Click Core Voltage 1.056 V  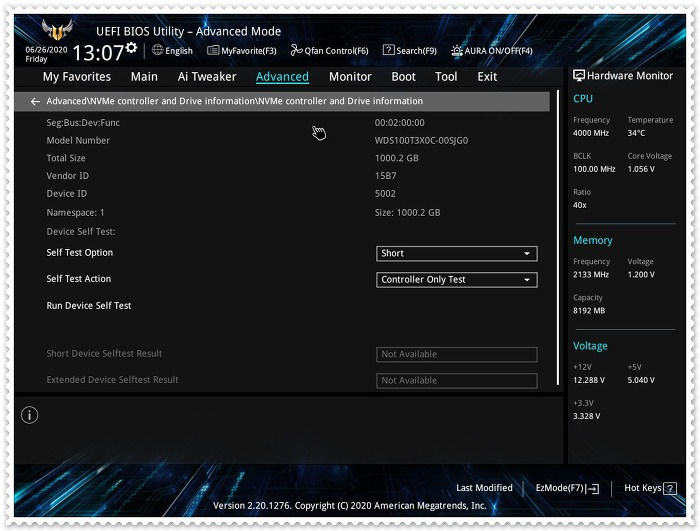coord(641,169)
